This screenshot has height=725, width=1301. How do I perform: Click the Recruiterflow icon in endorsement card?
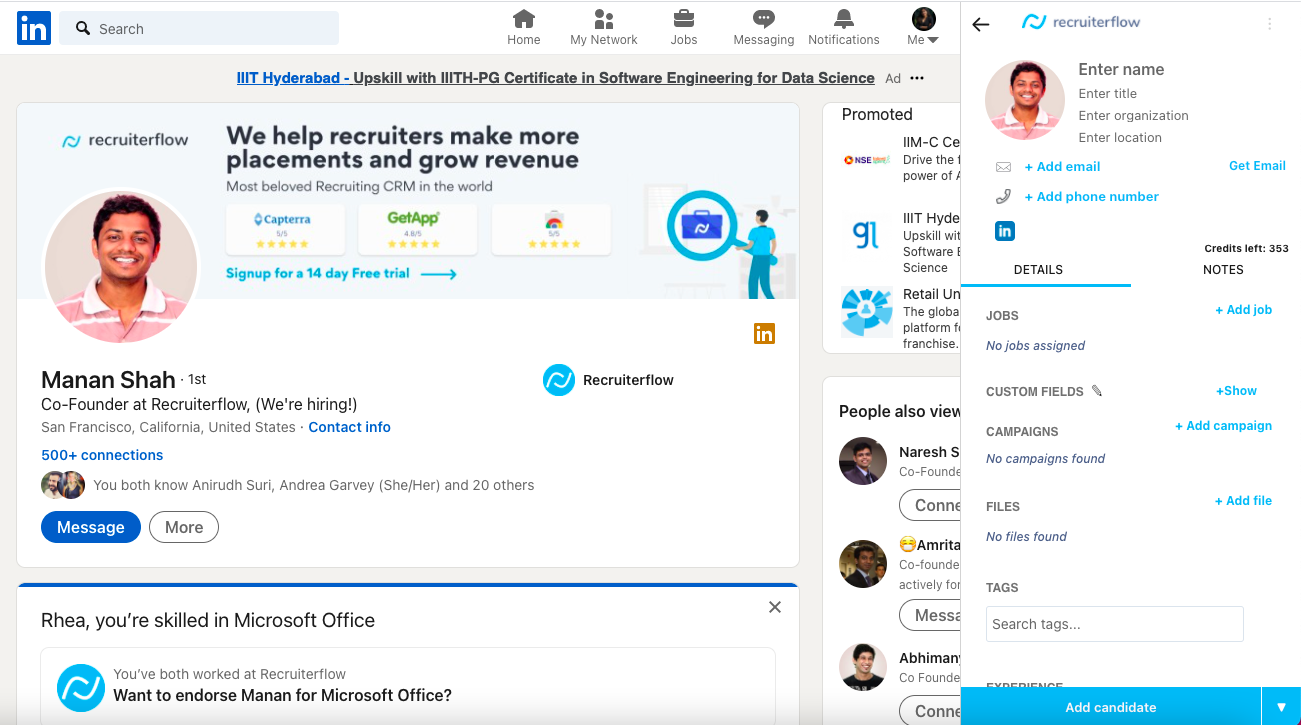pos(81,687)
